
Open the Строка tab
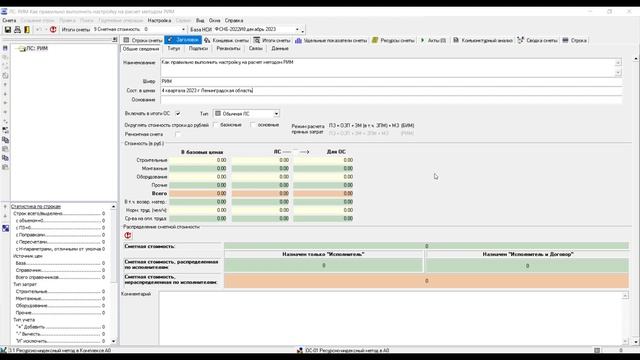tap(575, 40)
